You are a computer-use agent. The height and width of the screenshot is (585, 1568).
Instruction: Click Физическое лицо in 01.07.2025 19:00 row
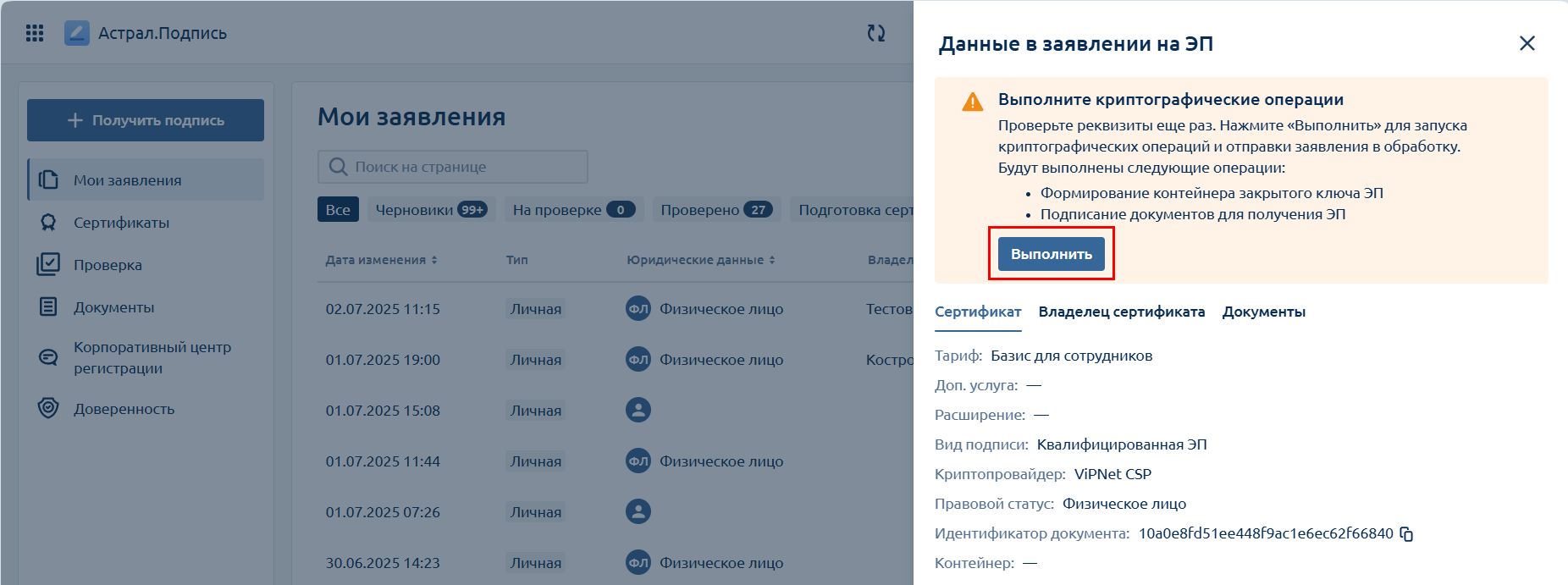coord(721,360)
